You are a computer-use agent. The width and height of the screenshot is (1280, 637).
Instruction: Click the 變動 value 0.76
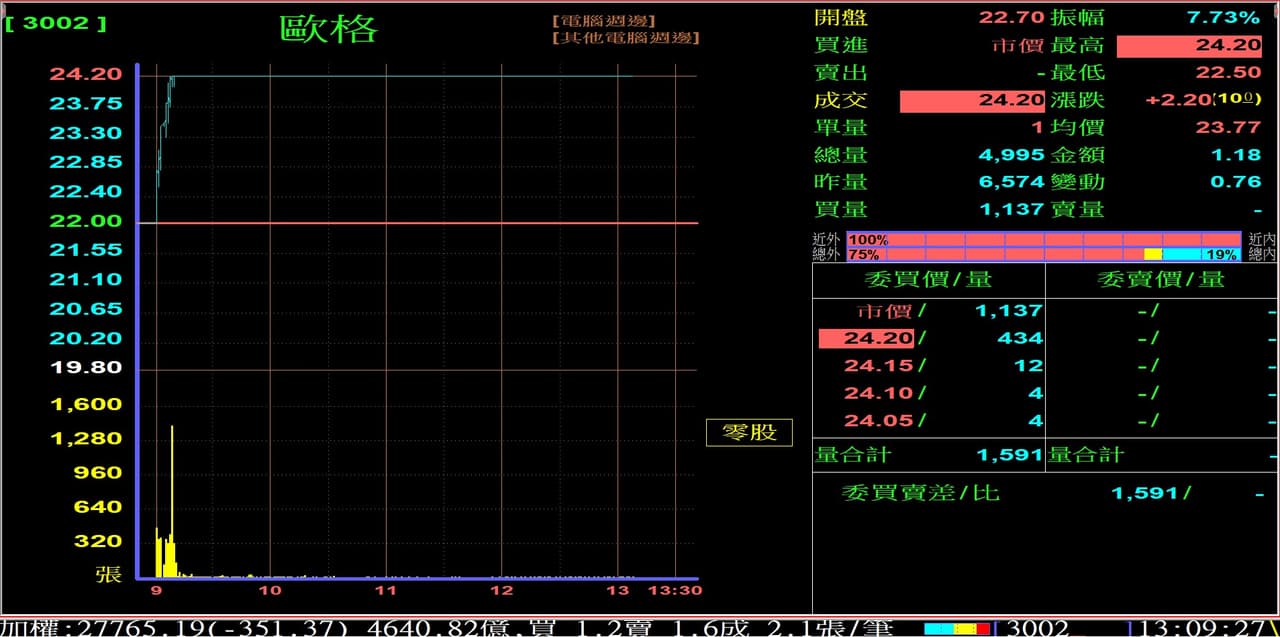click(x=1236, y=182)
